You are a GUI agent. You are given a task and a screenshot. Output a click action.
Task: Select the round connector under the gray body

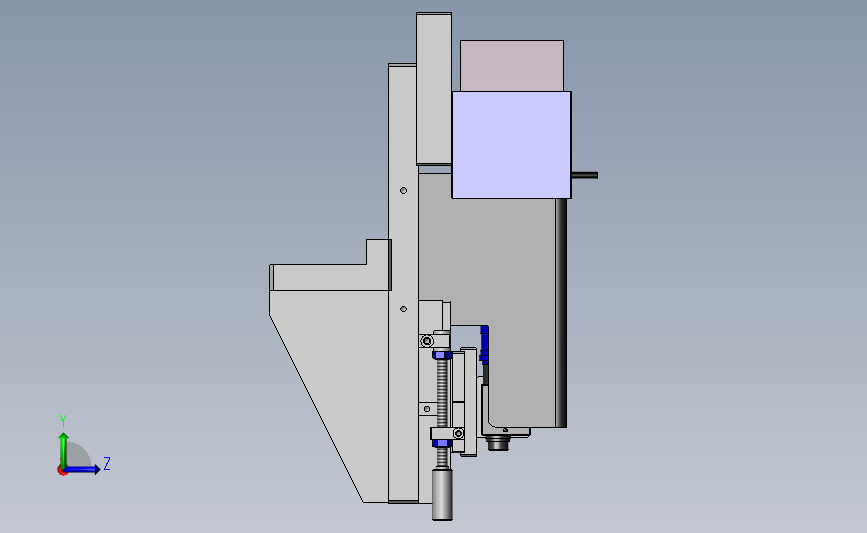[498, 443]
